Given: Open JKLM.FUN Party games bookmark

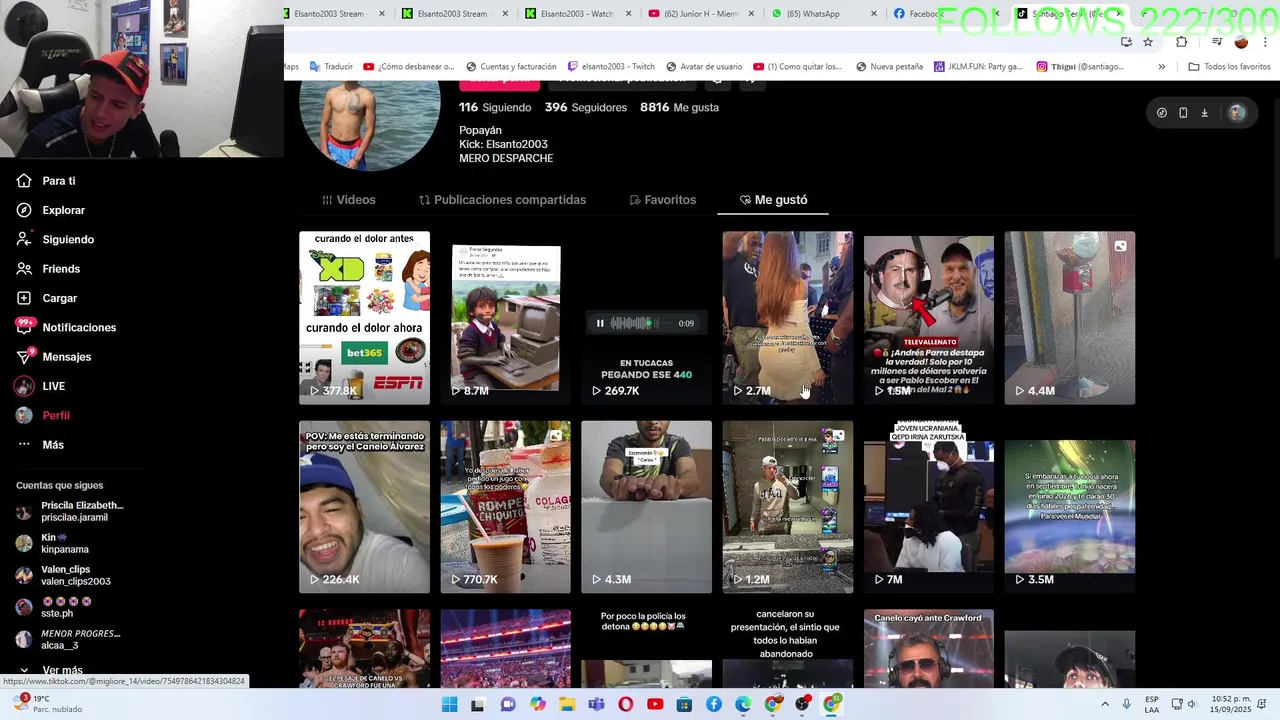Looking at the screenshot, I should tap(978, 67).
